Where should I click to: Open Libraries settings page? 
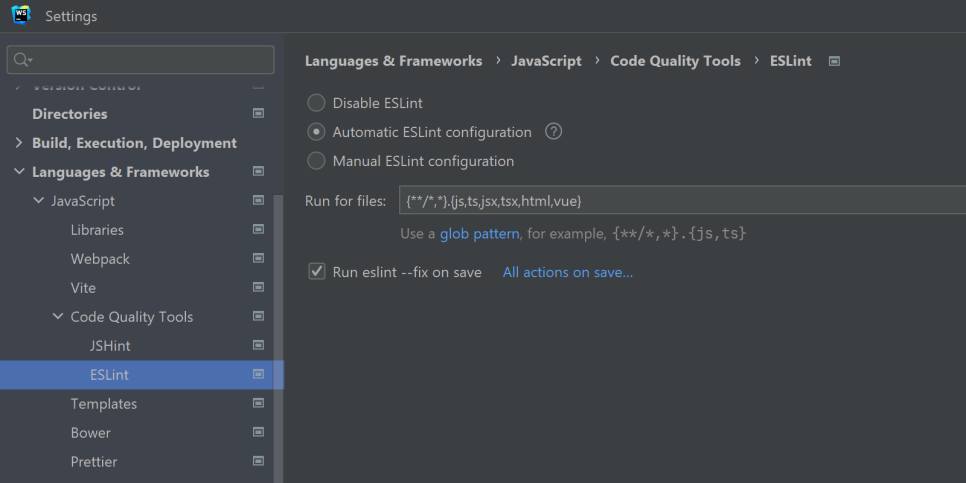click(97, 230)
